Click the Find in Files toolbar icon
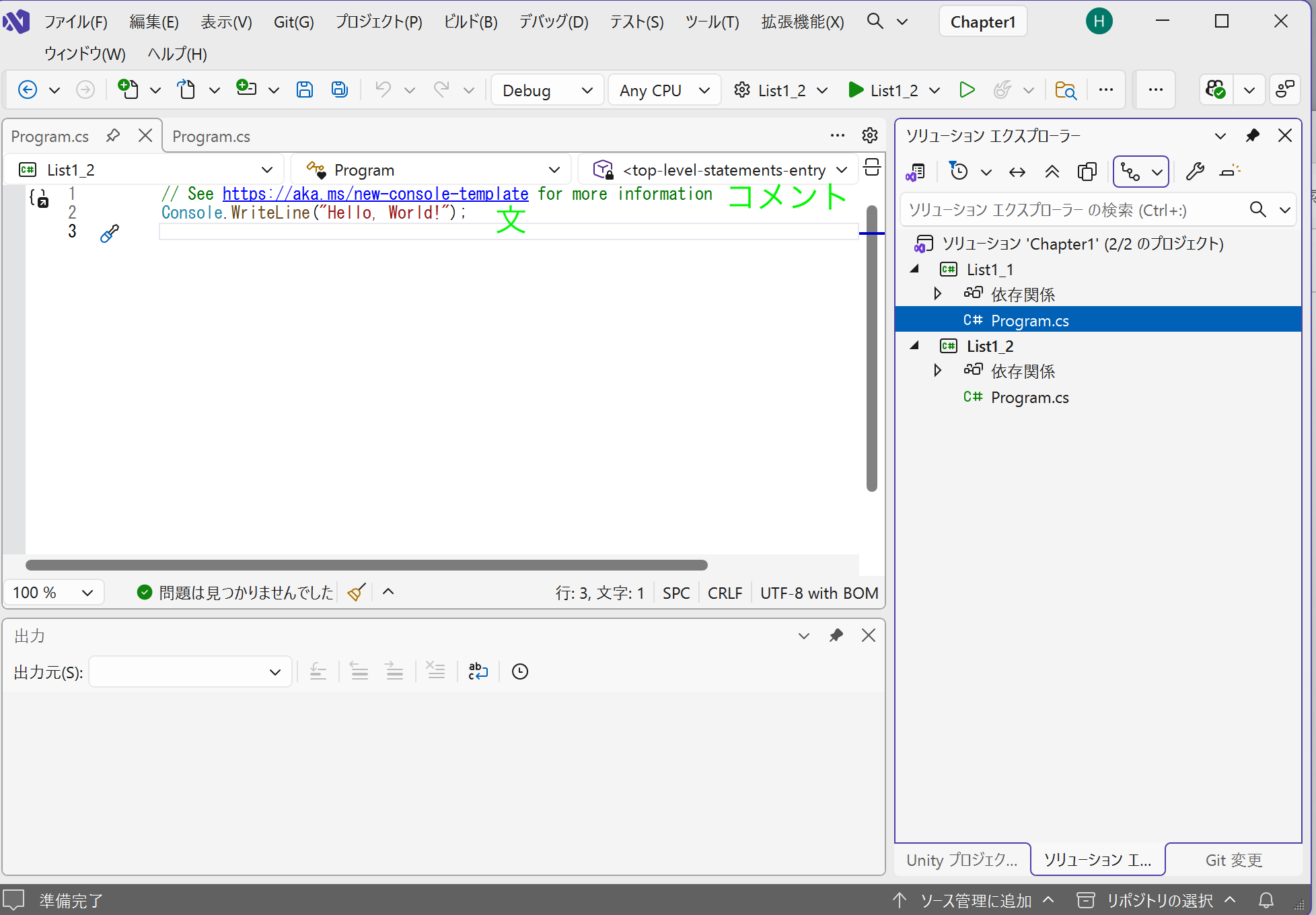Viewport: 1316px width, 915px height. (x=1066, y=89)
